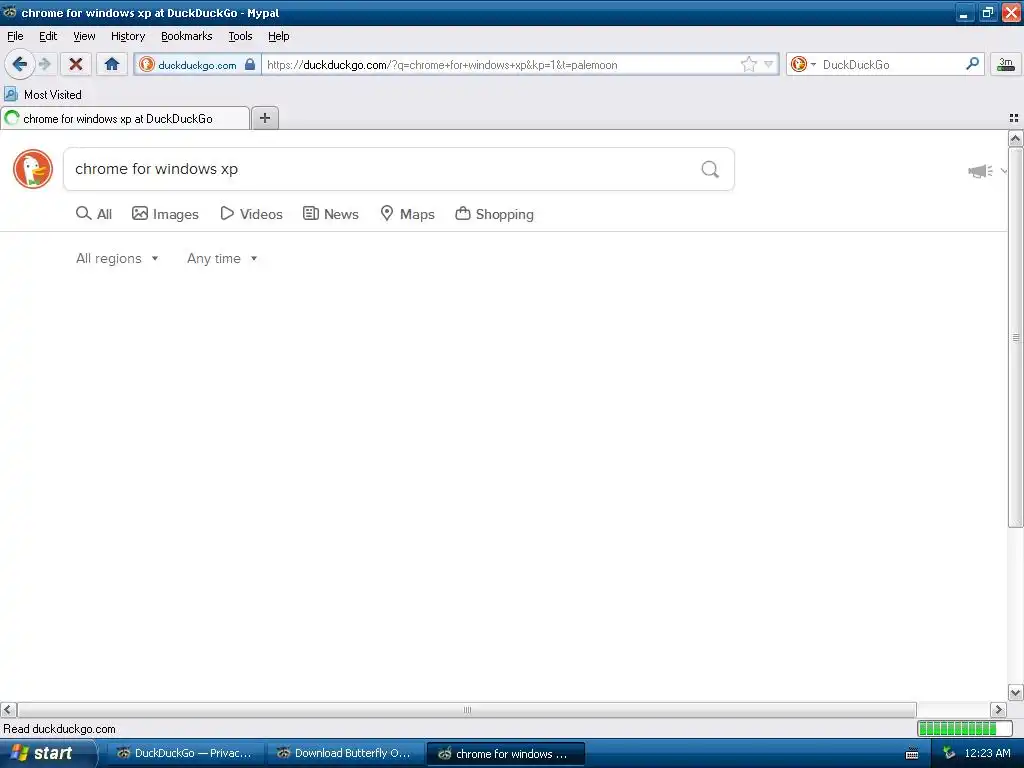Click the megaphone announcement icon
1024x768 pixels.
point(980,171)
